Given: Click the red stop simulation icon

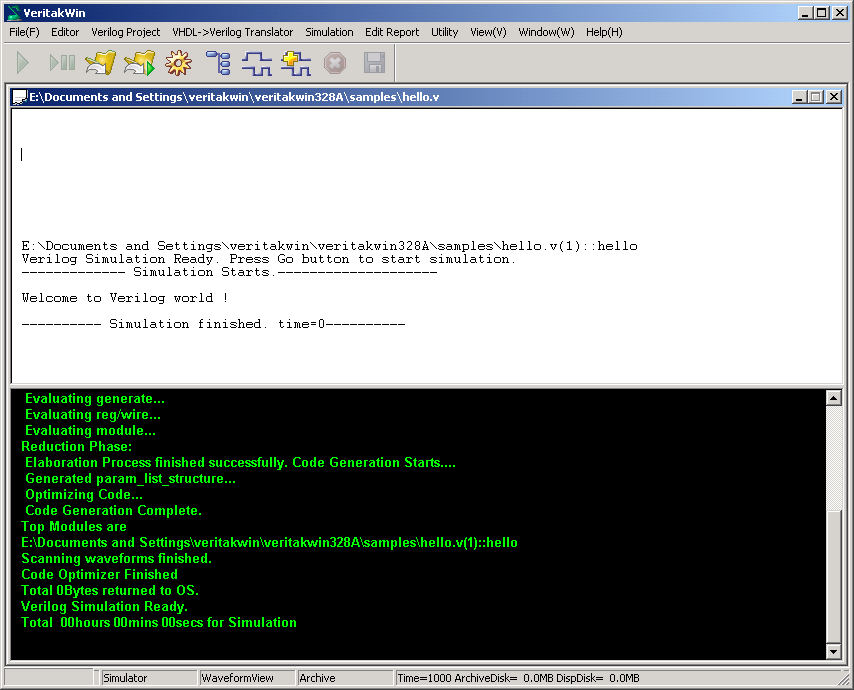Looking at the screenshot, I should click(335, 63).
